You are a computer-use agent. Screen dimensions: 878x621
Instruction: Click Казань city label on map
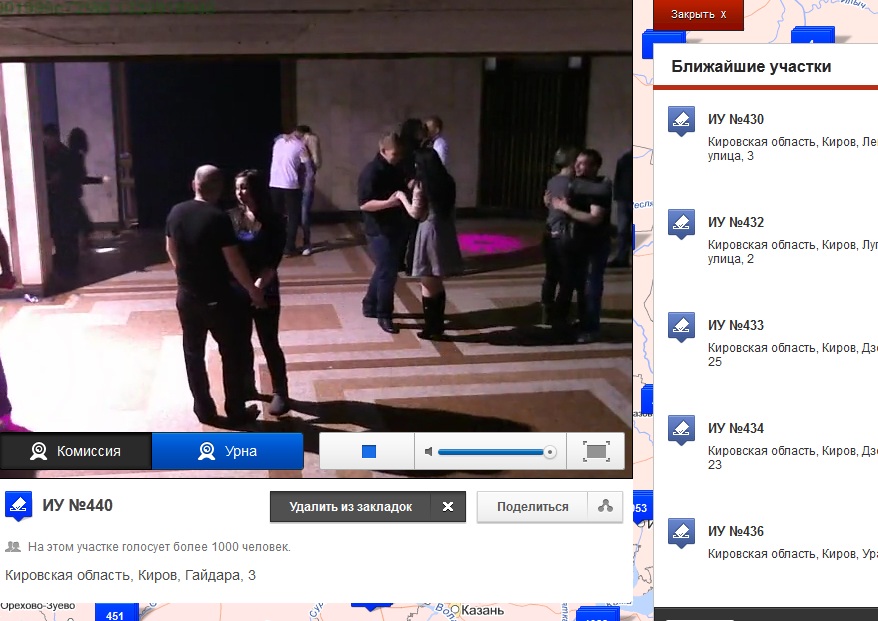482,610
